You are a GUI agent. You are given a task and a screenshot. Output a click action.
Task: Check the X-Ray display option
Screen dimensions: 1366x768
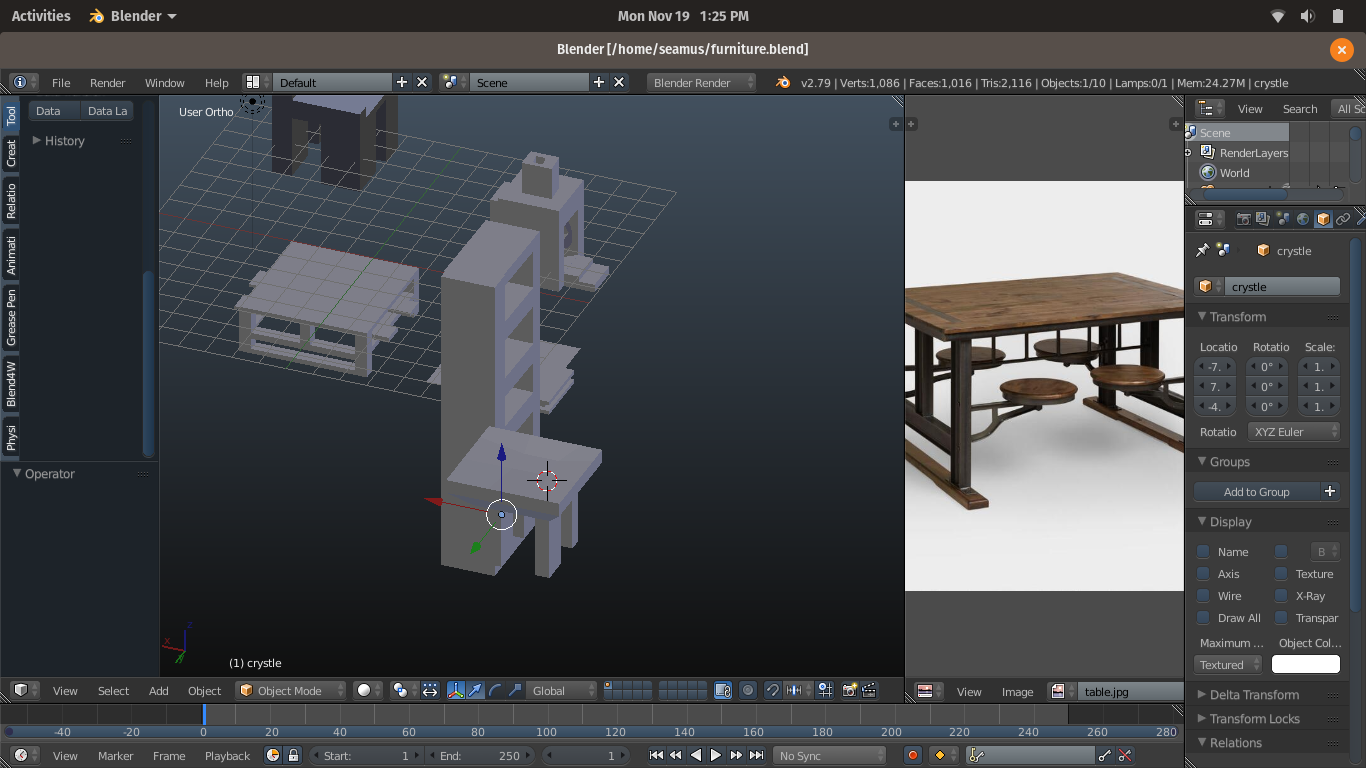click(x=1281, y=596)
